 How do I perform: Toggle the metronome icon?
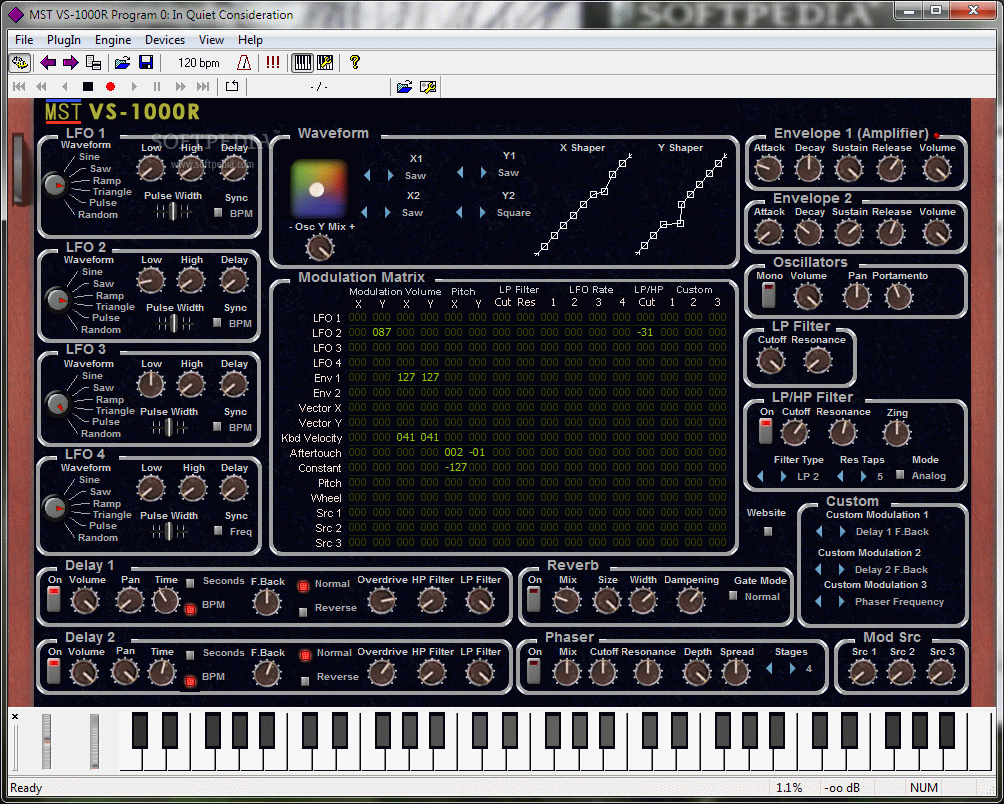pyautogui.click(x=244, y=63)
